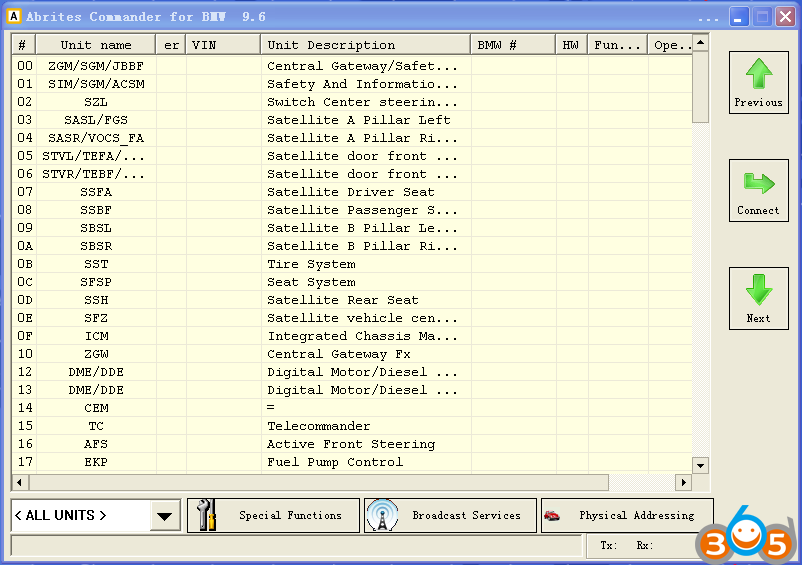Click the antenna icon on Broadcast Services
The width and height of the screenshot is (802, 565).
click(382, 516)
